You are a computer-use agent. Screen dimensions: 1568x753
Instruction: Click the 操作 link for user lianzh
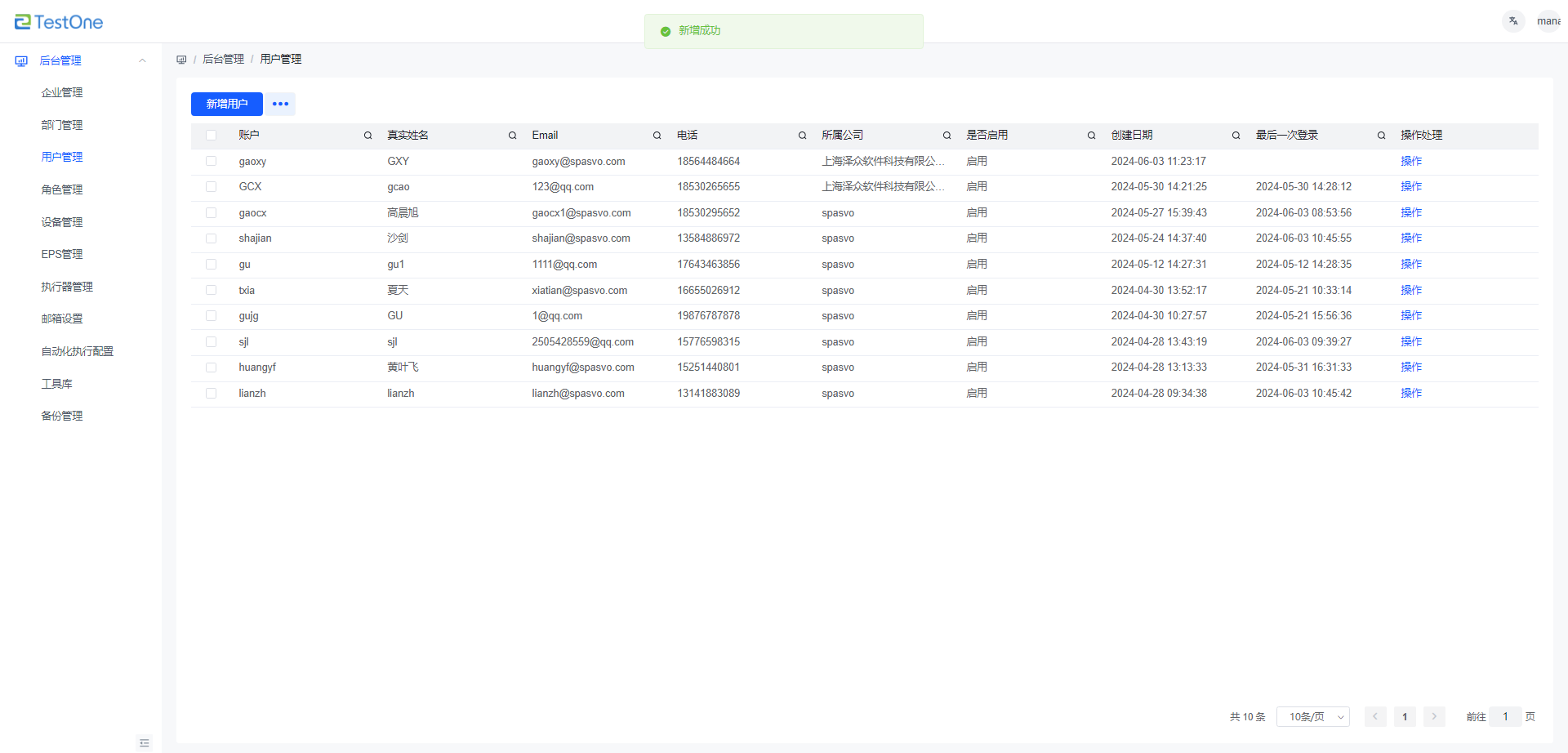point(1410,394)
